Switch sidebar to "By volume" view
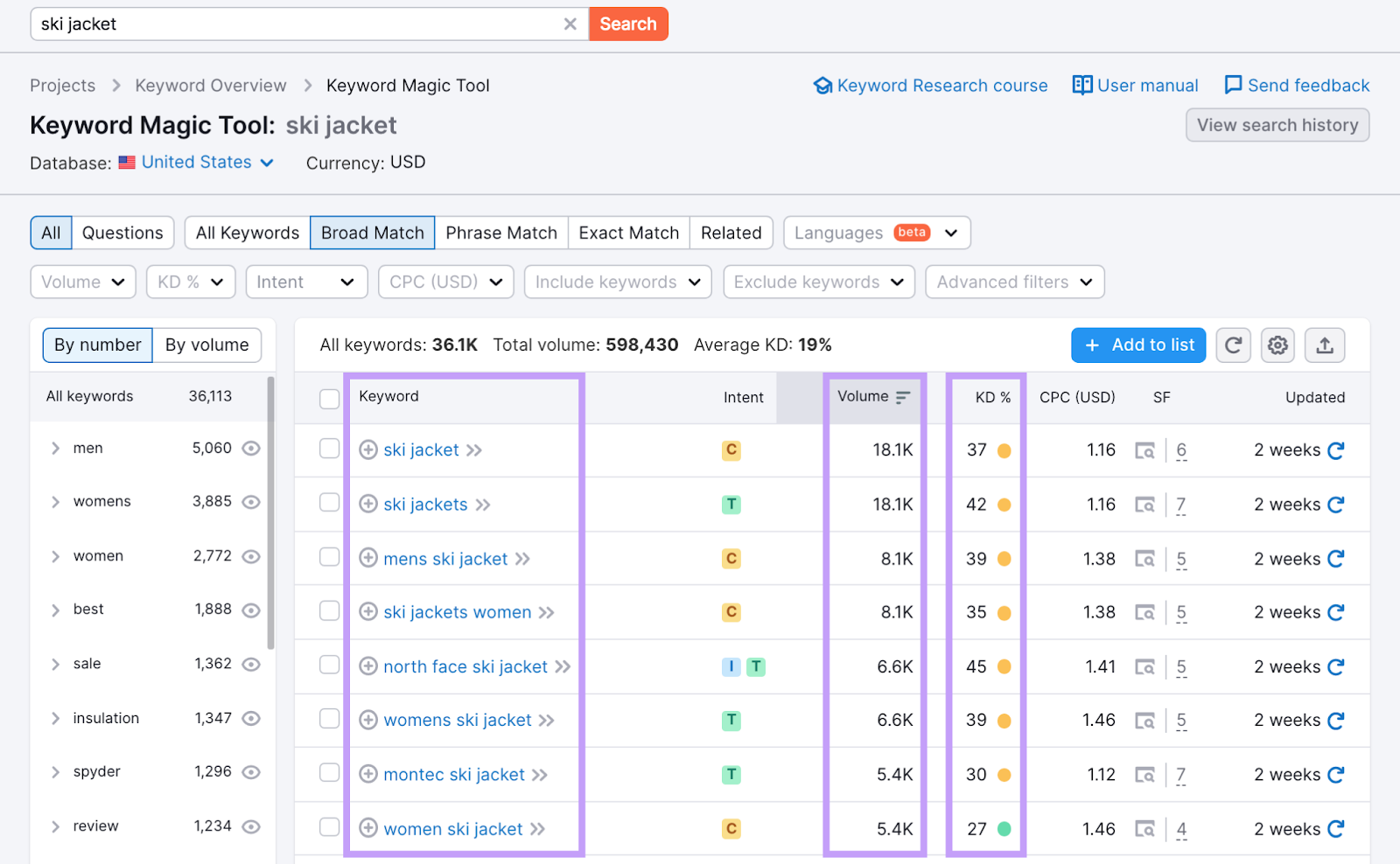Viewport: 1400px width, 864px height. (x=206, y=345)
